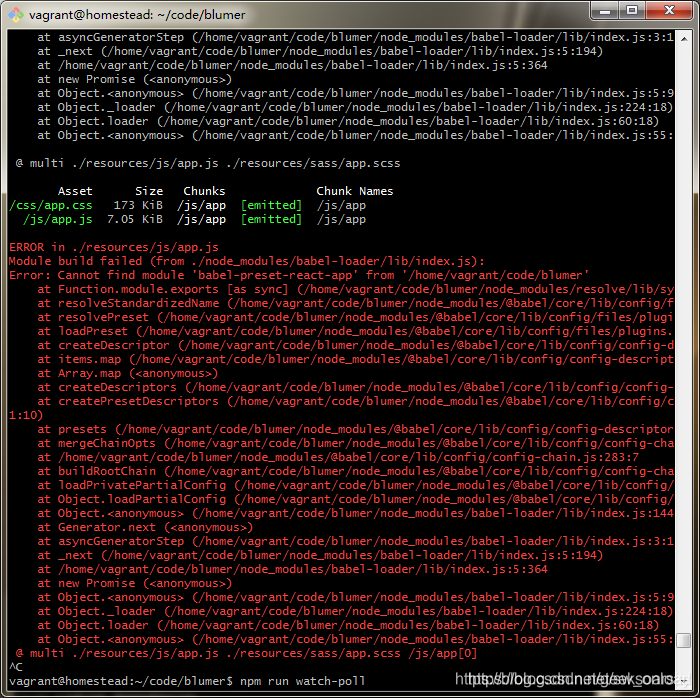Click the red 'at loadPreset' line
Image resolution: width=700 pixels, height=698 pixels.
point(355,331)
